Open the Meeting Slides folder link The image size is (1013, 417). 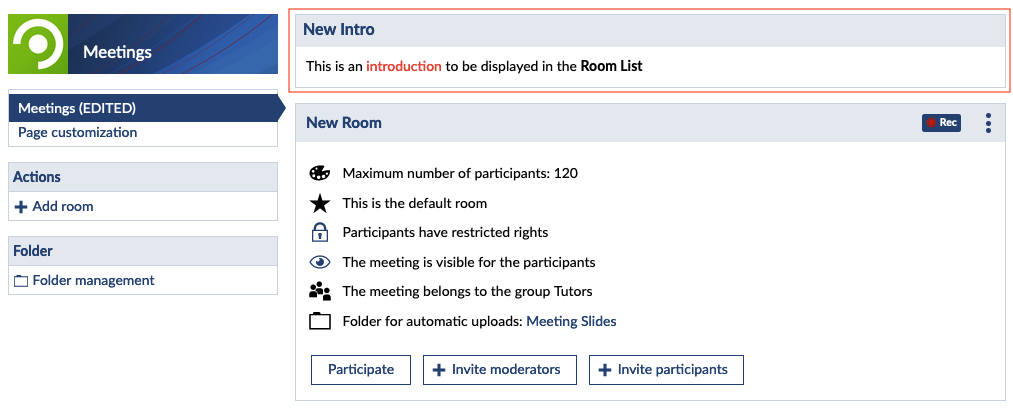tap(571, 322)
